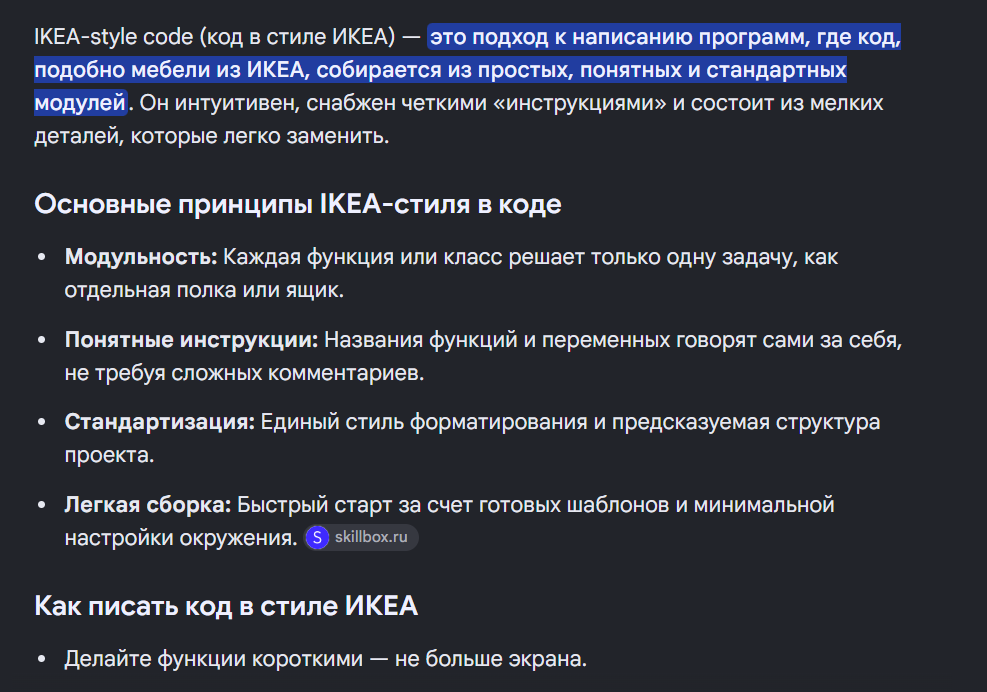The height and width of the screenshot is (692, 987).
Task: Click the text 'IKEA-style code' at the start
Action: tap(114, 37)
